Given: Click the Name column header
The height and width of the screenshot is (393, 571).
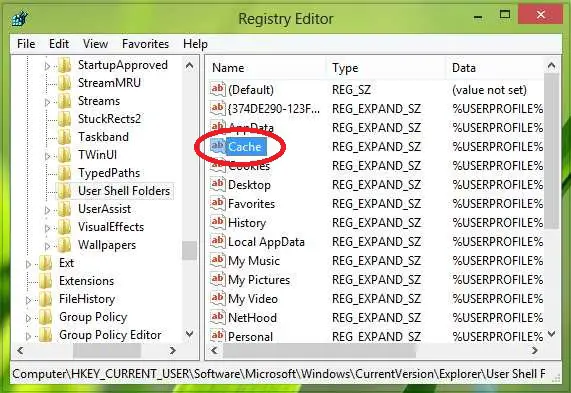Looking at the screenshot, I should pos(267,68).
